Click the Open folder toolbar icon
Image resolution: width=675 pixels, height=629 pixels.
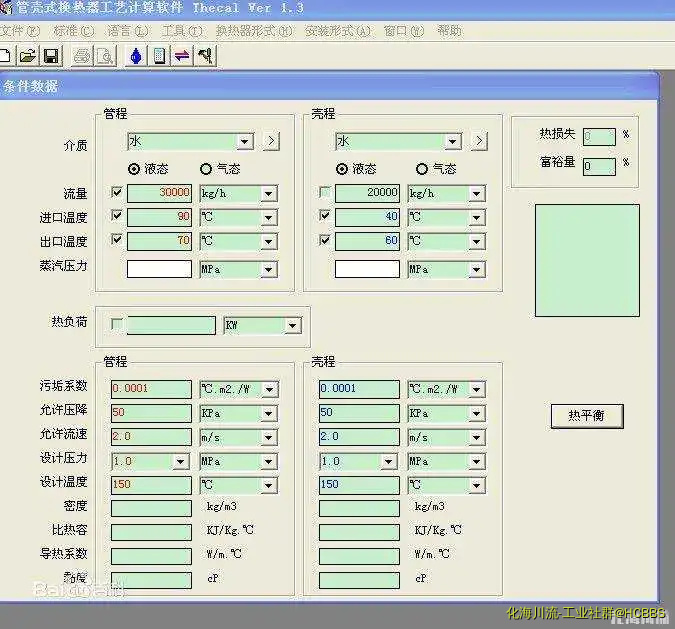[28, 56]
